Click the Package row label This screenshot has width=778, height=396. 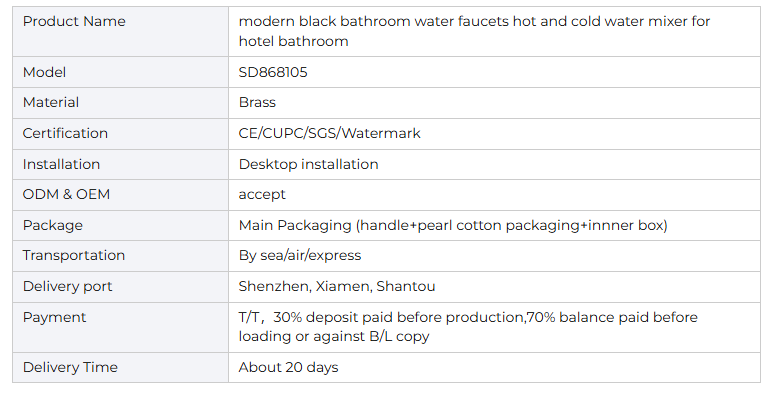pyautogui.click(x=53, y=225)
